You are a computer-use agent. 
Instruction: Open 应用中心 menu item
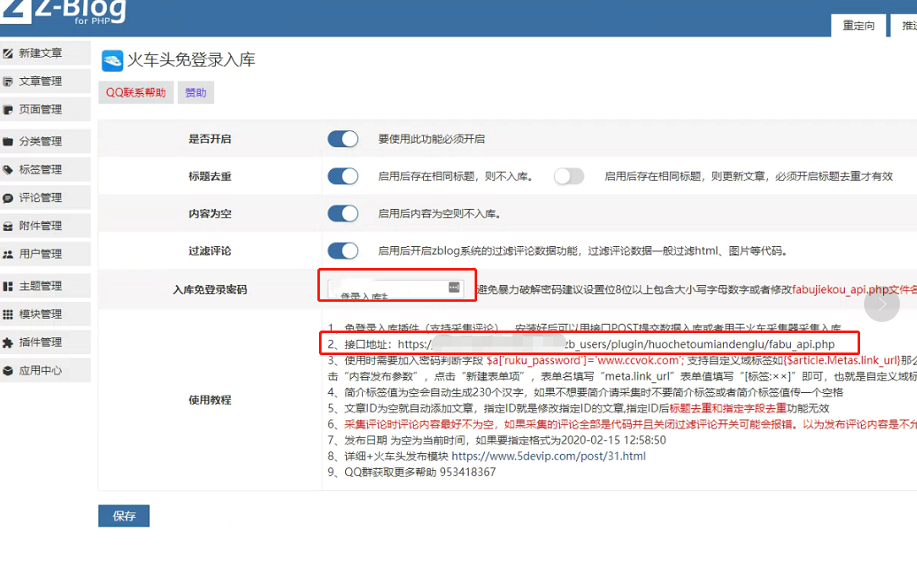click(45, 370)
